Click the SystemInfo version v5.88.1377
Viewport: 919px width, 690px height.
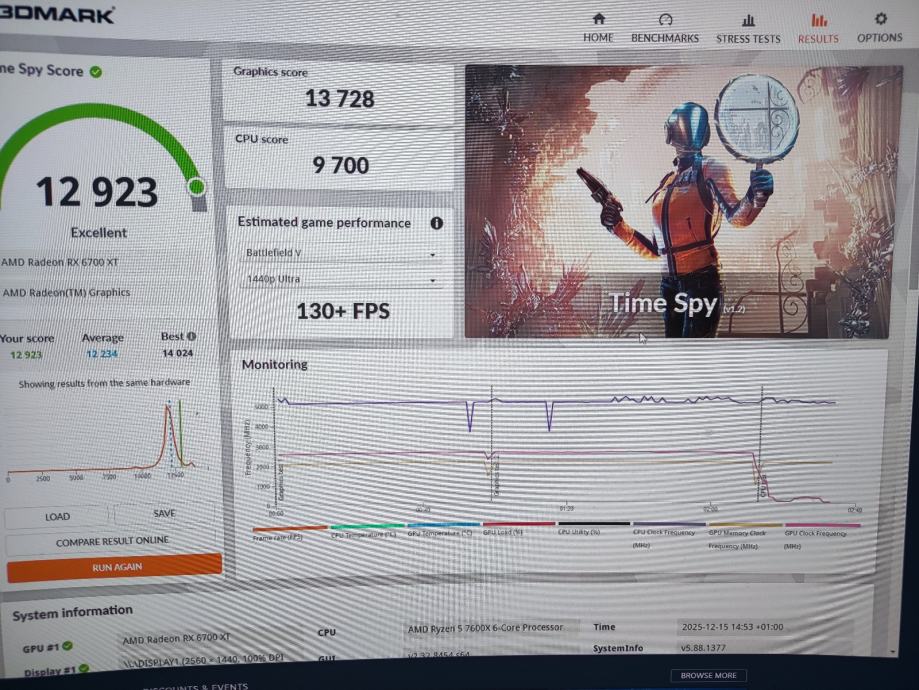pos(703,648)
